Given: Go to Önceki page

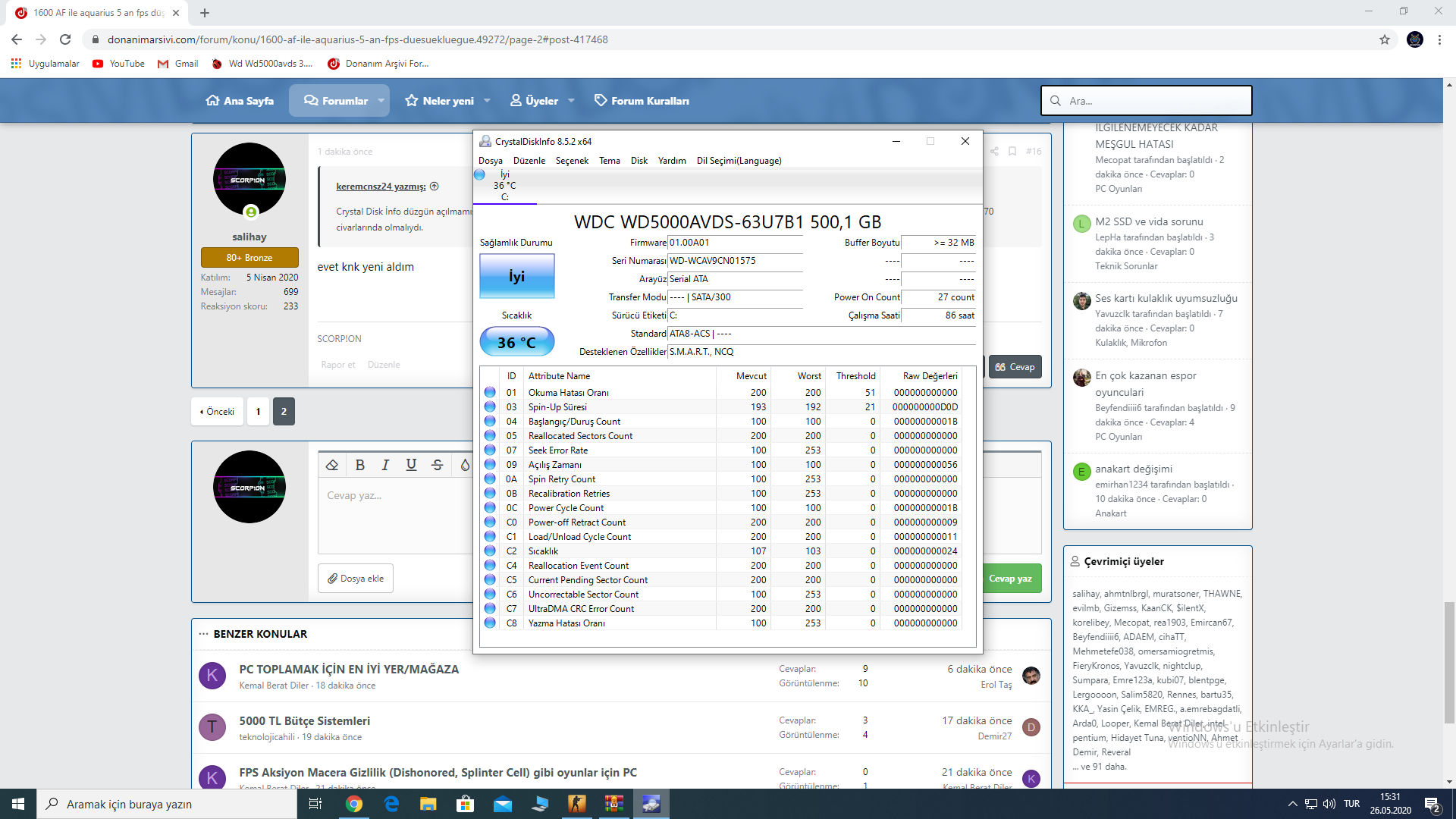Looking at the screenshot, I should click(x=218, y=412).
